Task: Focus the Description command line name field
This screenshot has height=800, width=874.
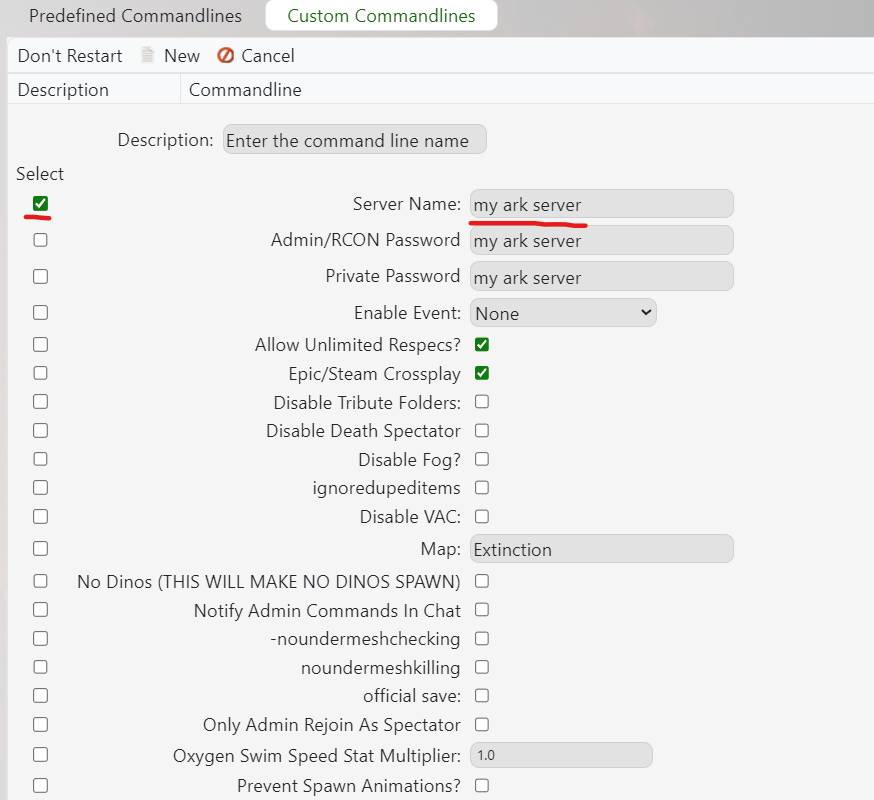Action: [x=355, y=139]
